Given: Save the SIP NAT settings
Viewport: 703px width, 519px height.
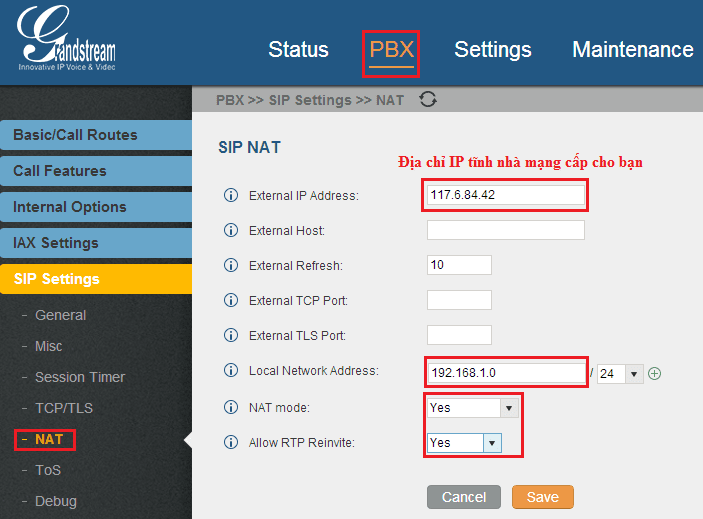Looking at the screenshot, I should 542,497.
